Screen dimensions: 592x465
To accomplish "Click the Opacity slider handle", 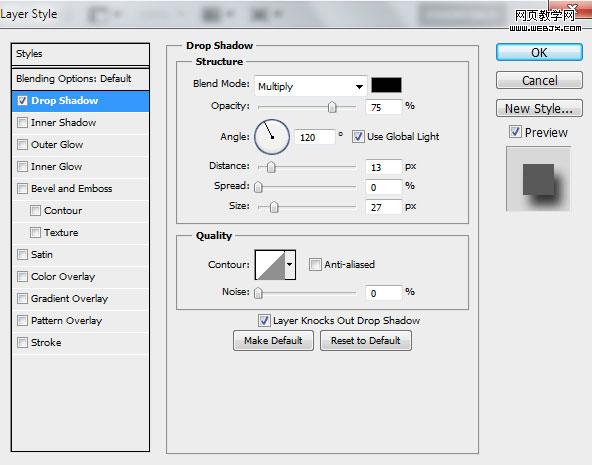I will tap(332, 107).
